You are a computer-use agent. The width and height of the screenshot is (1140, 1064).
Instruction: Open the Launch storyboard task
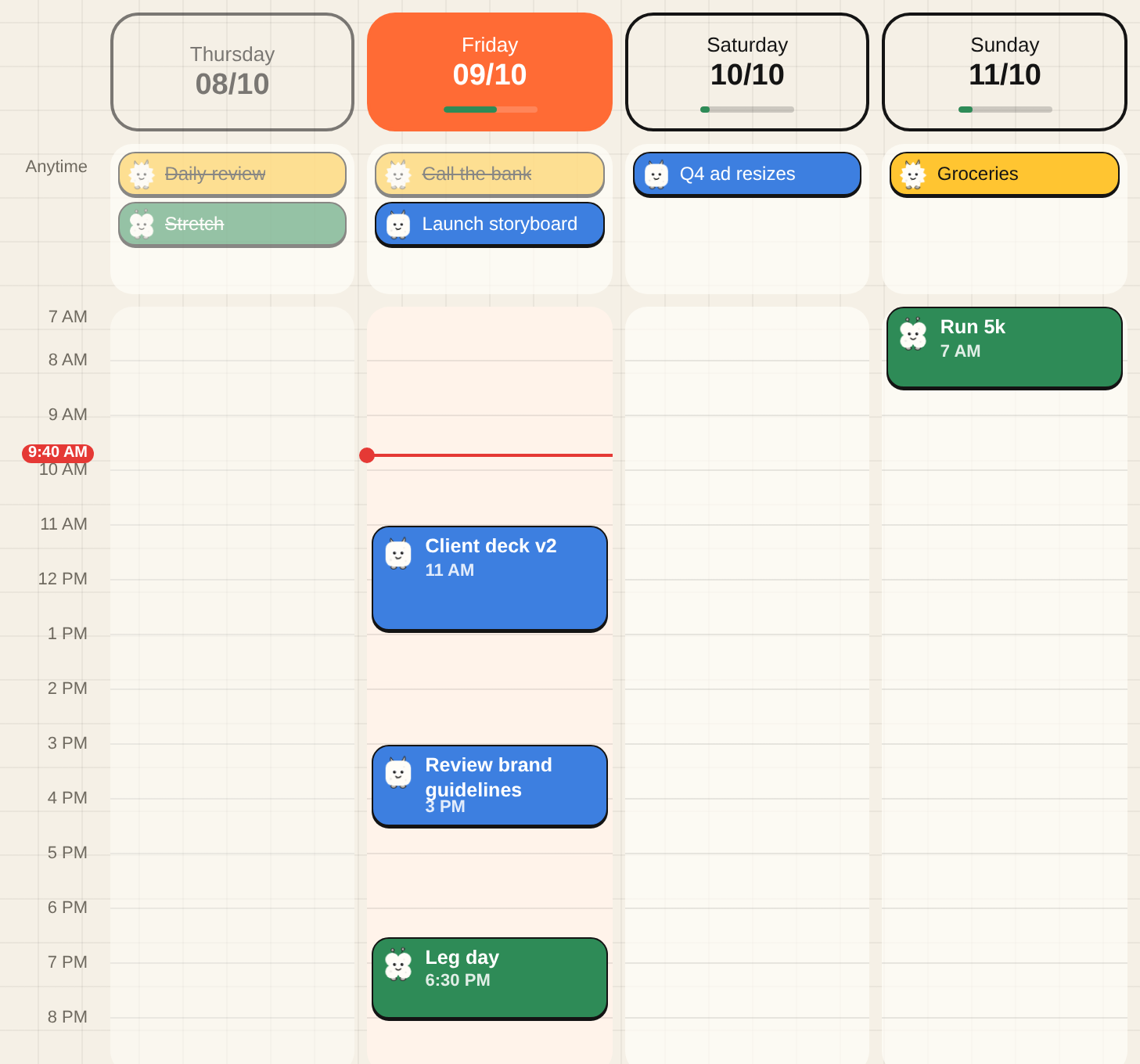click(x=490, y=225)
